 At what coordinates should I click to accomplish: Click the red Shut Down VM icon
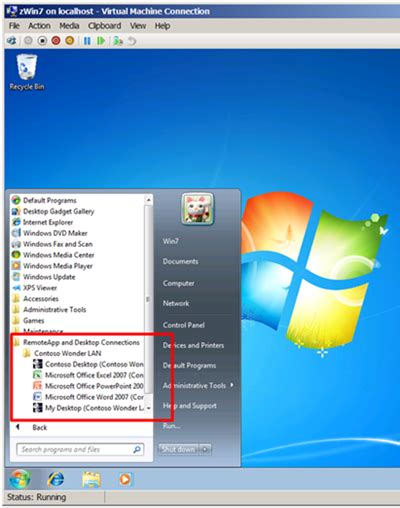tap(56, 41)
